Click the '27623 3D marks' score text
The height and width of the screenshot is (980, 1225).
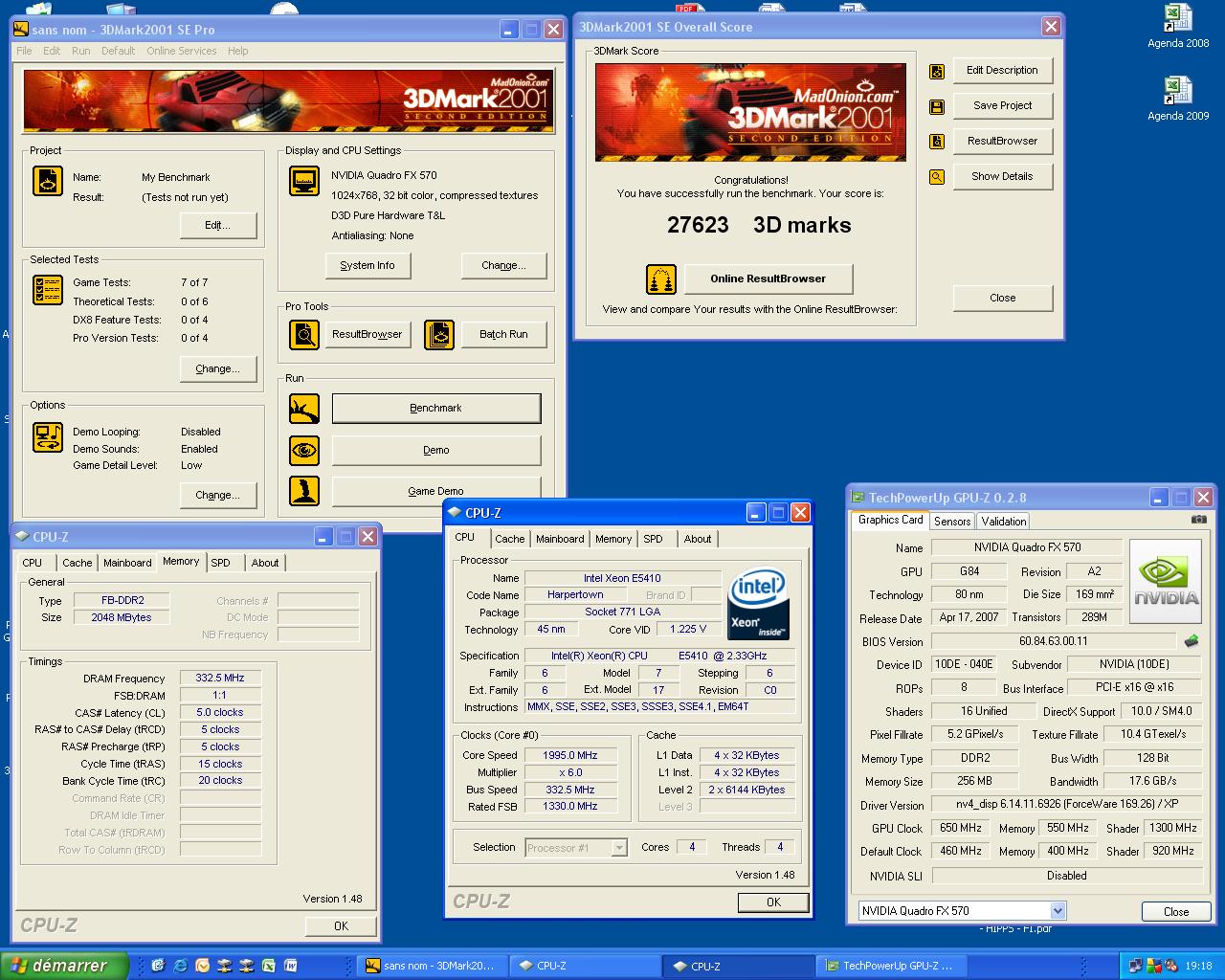click(759, 226)
